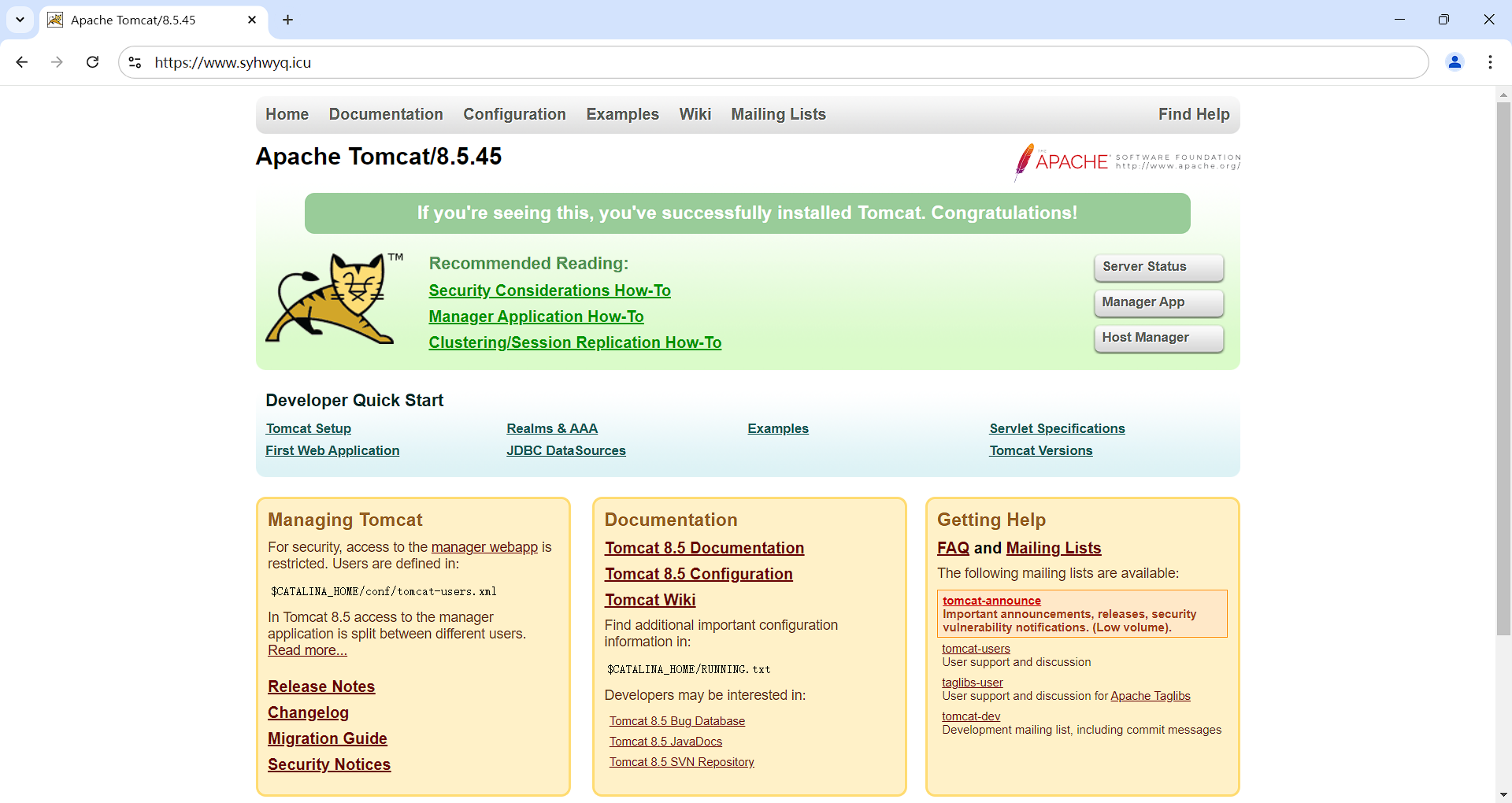Click the Server Status button
Viewport: 1512px width, 803px height.
click(x=1158, y=267)
